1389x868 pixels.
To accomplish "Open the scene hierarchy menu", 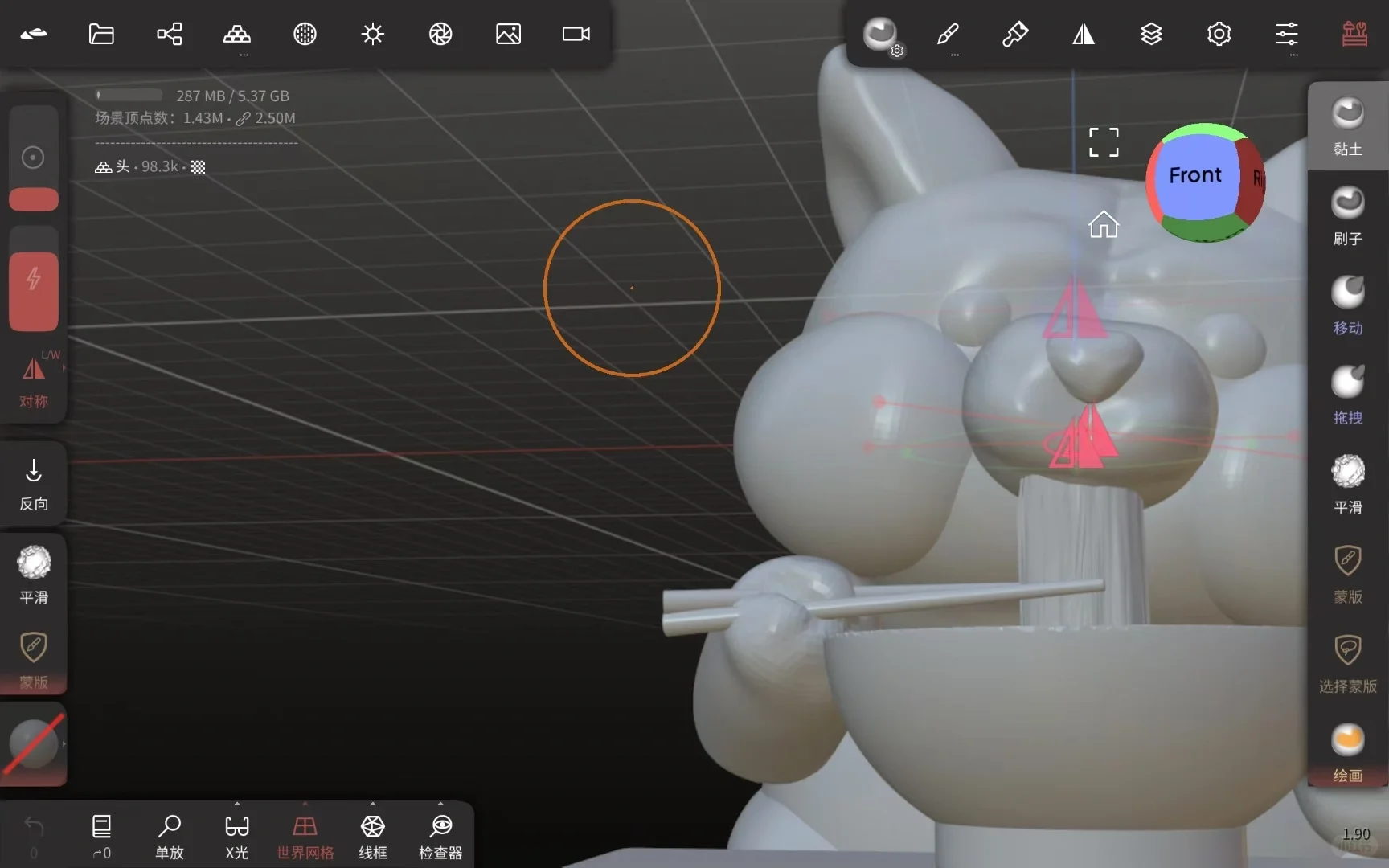I will click(169, 34).
